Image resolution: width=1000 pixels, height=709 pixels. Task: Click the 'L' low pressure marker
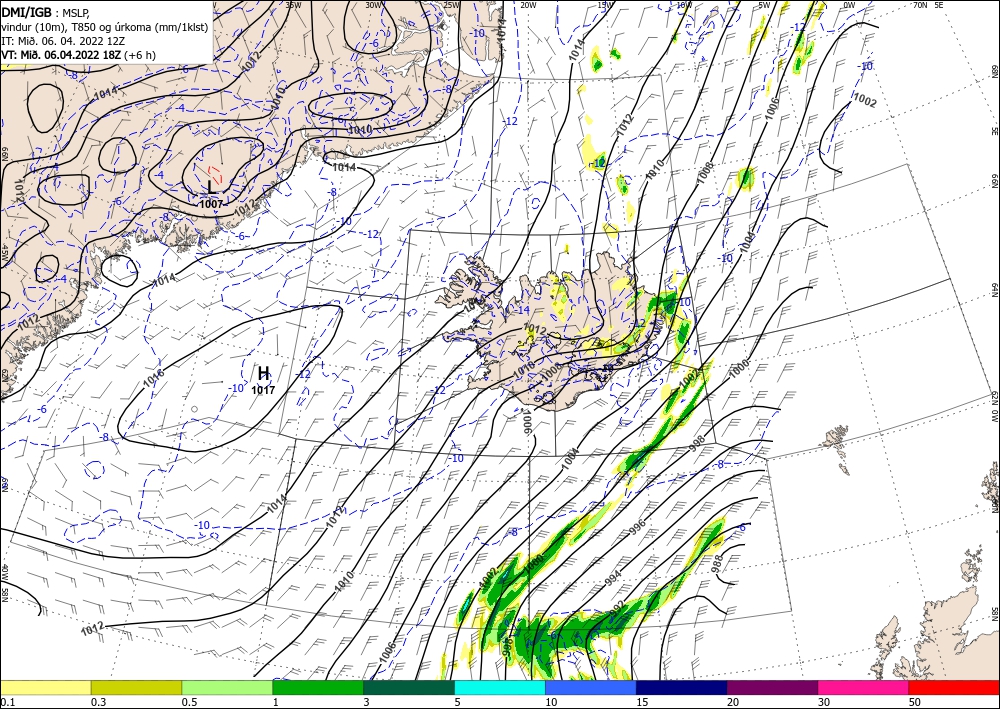point(212,187)
